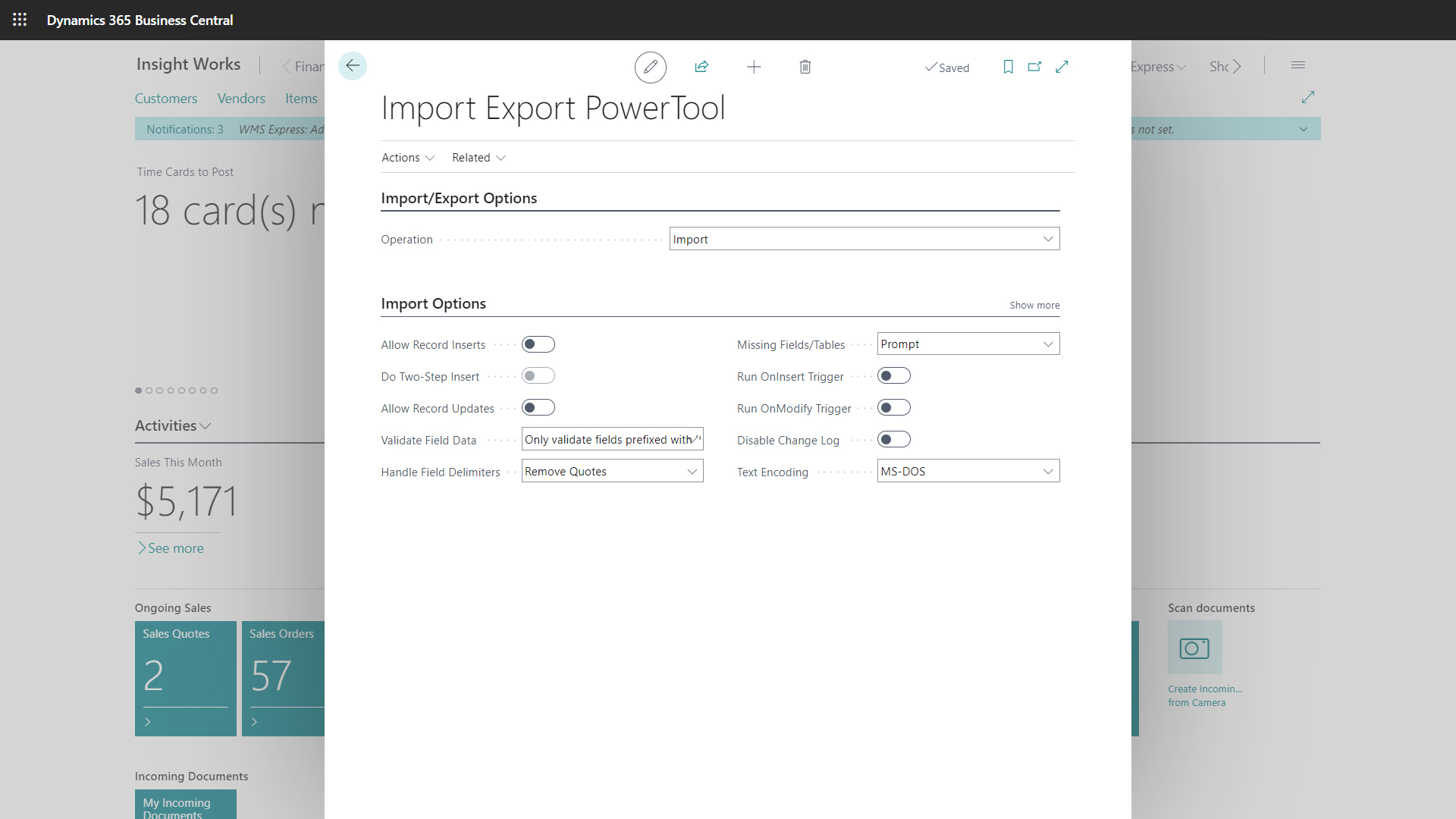This screenshot has height=819, width=1456.
Task: Delete the record using the trash icon
Action: 805,67
